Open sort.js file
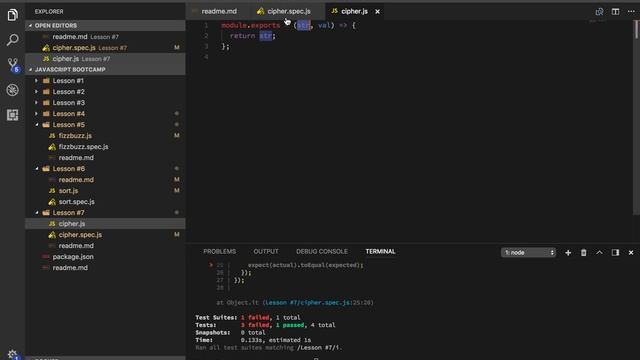Image resolution: width=640 pixels, height=360 pixels. pyautogui.click(x=105, y=191)
